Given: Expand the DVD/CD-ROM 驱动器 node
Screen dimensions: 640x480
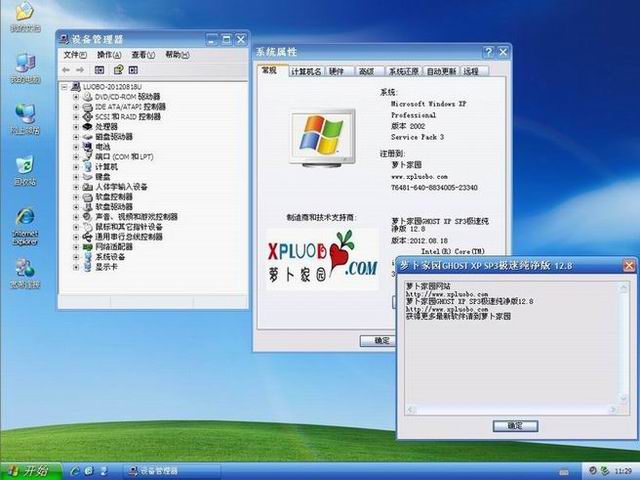Looking at the screenshot, I should (x=76, y=96).
